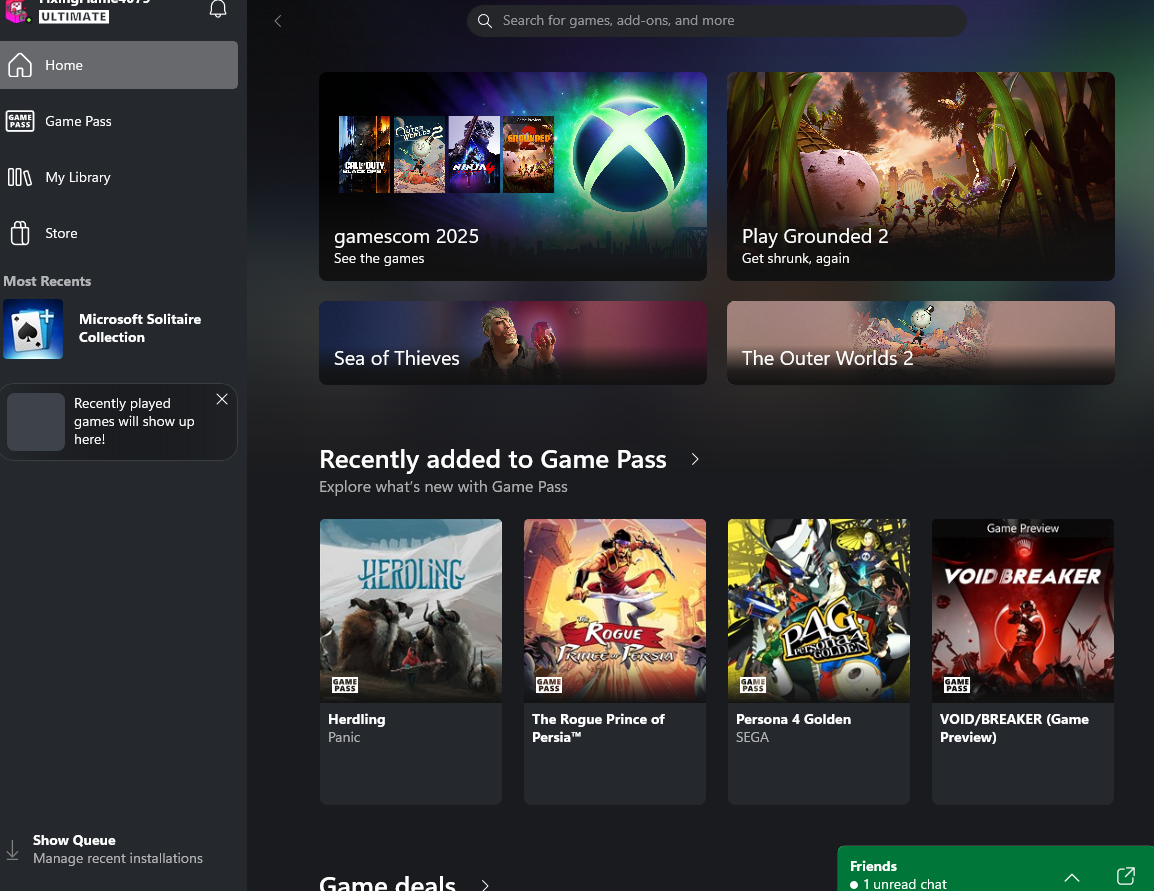
Task: Open Show Queue installations manager
Action: click(x=118, y=849)
